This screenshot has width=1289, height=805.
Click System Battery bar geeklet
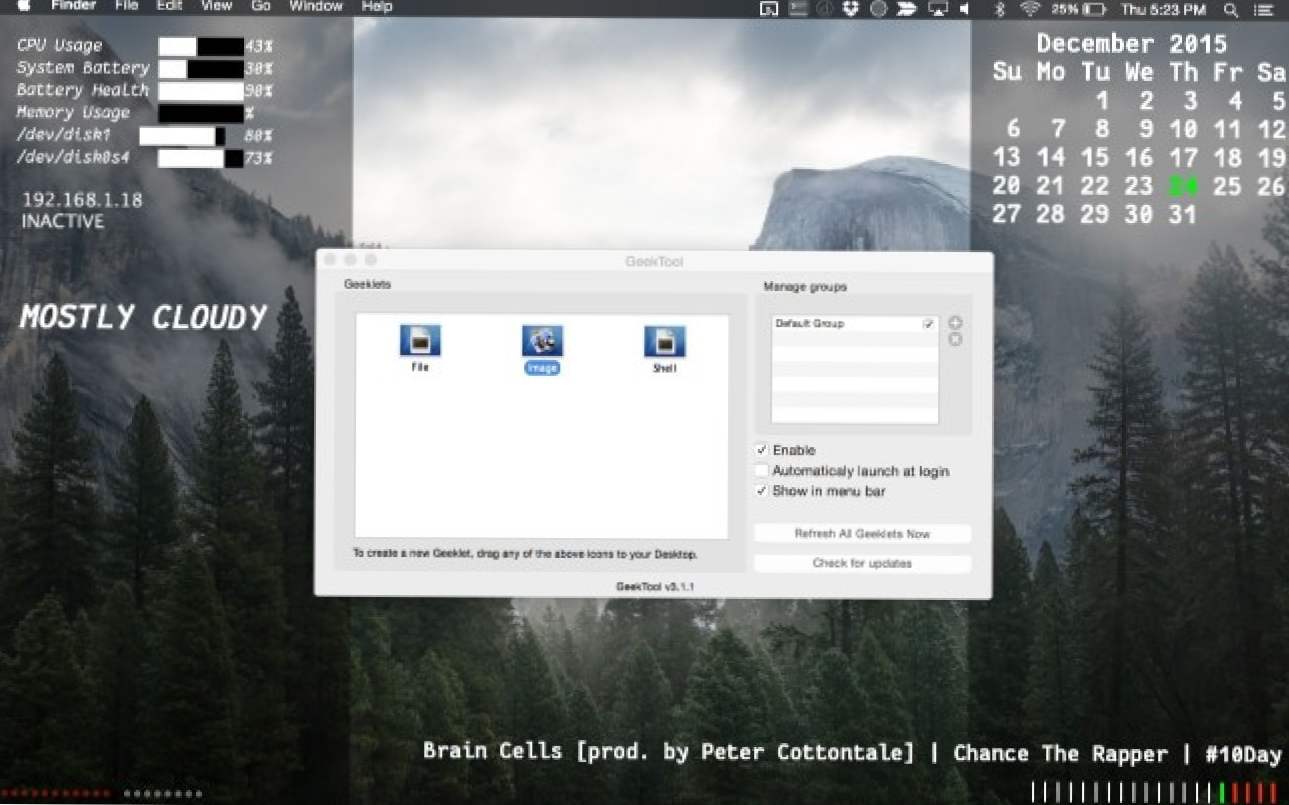(201, 68)
